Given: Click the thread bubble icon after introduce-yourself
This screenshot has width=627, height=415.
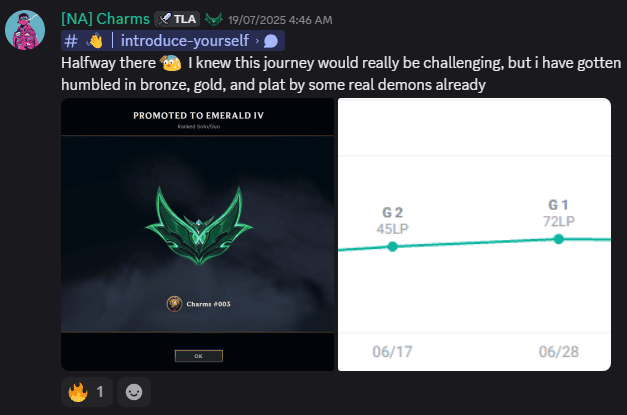Looking at the screenshot, I should click(x=271, y=41).
